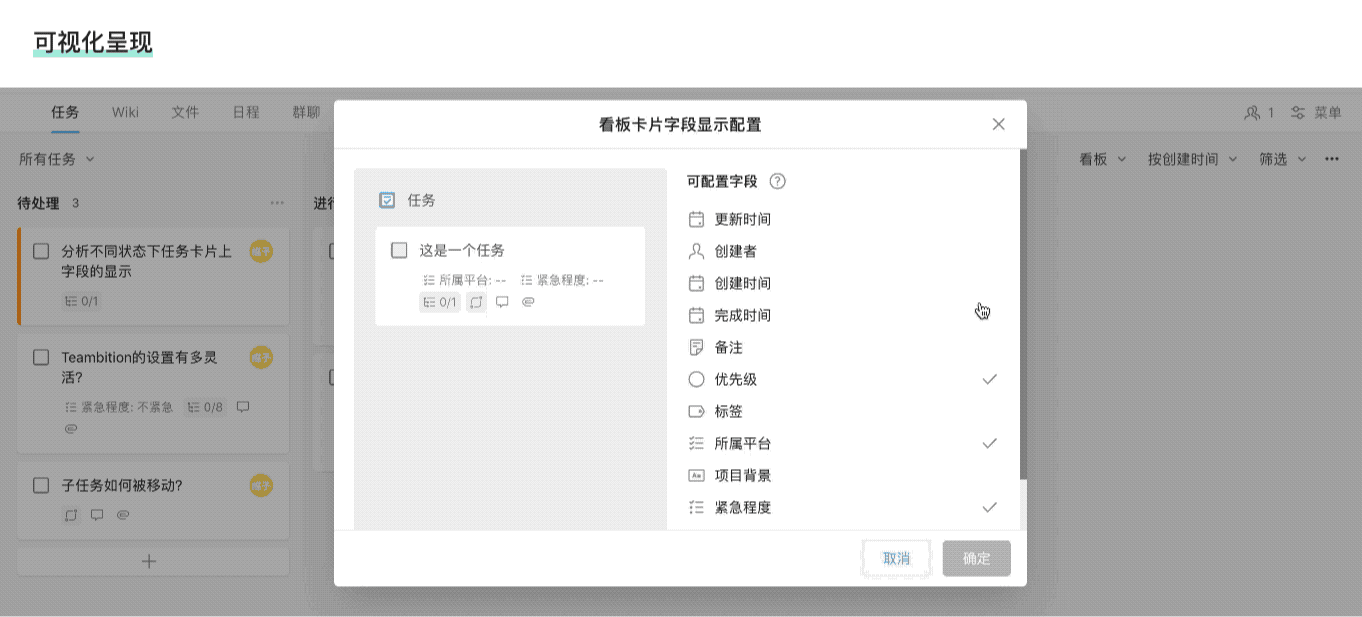Click the attachment icon in preview card
The width and height of the screenshot is (1362, 617).
[528, 302]
